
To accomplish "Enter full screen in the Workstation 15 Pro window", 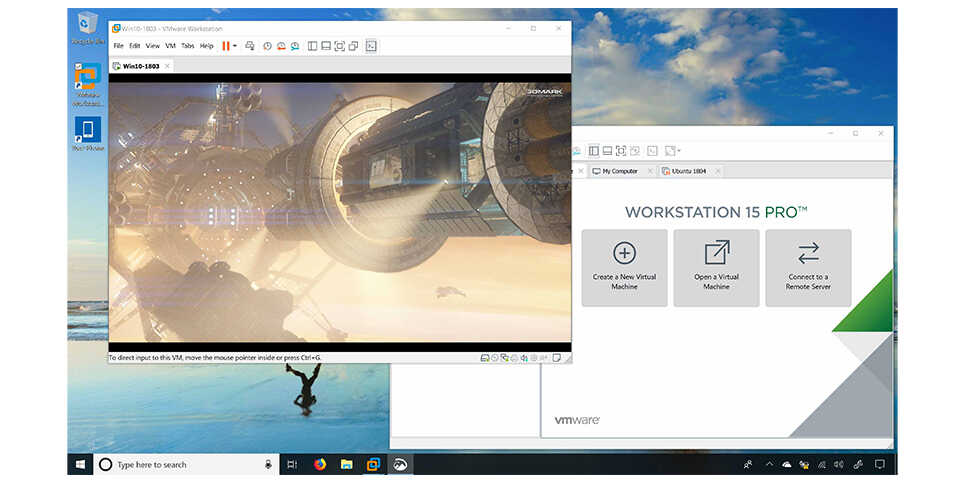I will click(621, 151).
